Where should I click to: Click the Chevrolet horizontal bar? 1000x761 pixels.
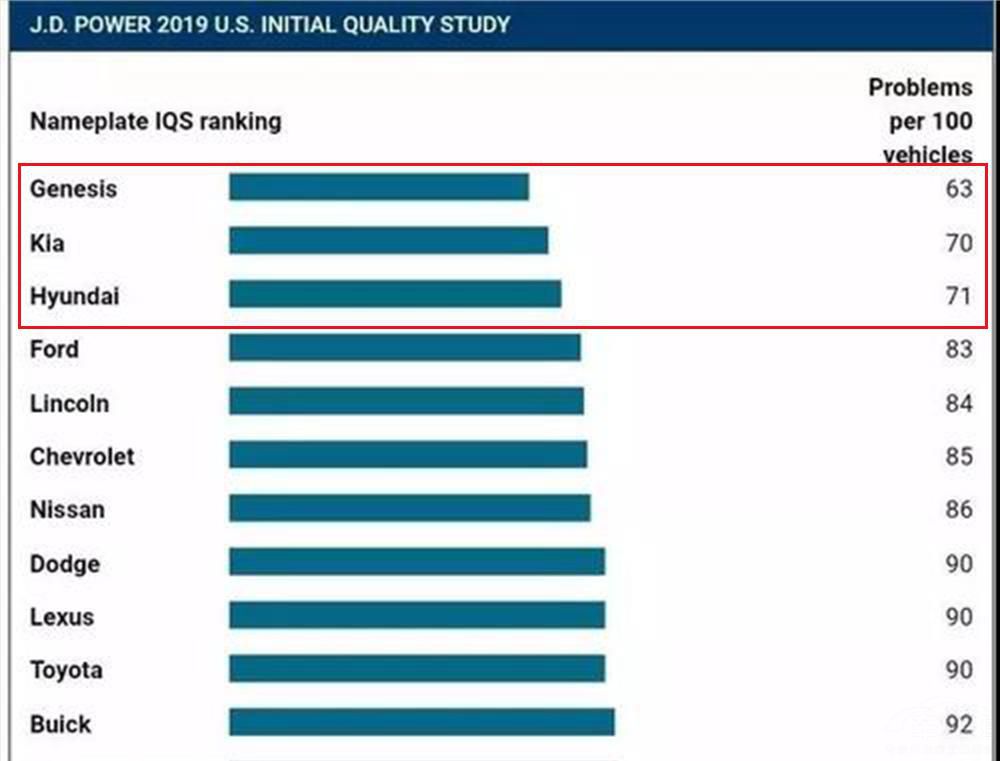click(407, 455)
